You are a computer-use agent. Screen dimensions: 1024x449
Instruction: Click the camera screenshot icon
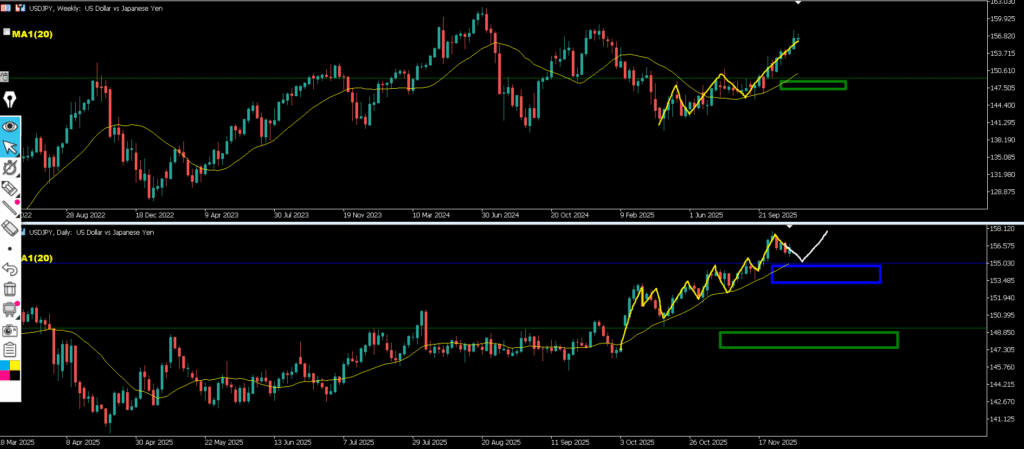(x=11, y=329)
